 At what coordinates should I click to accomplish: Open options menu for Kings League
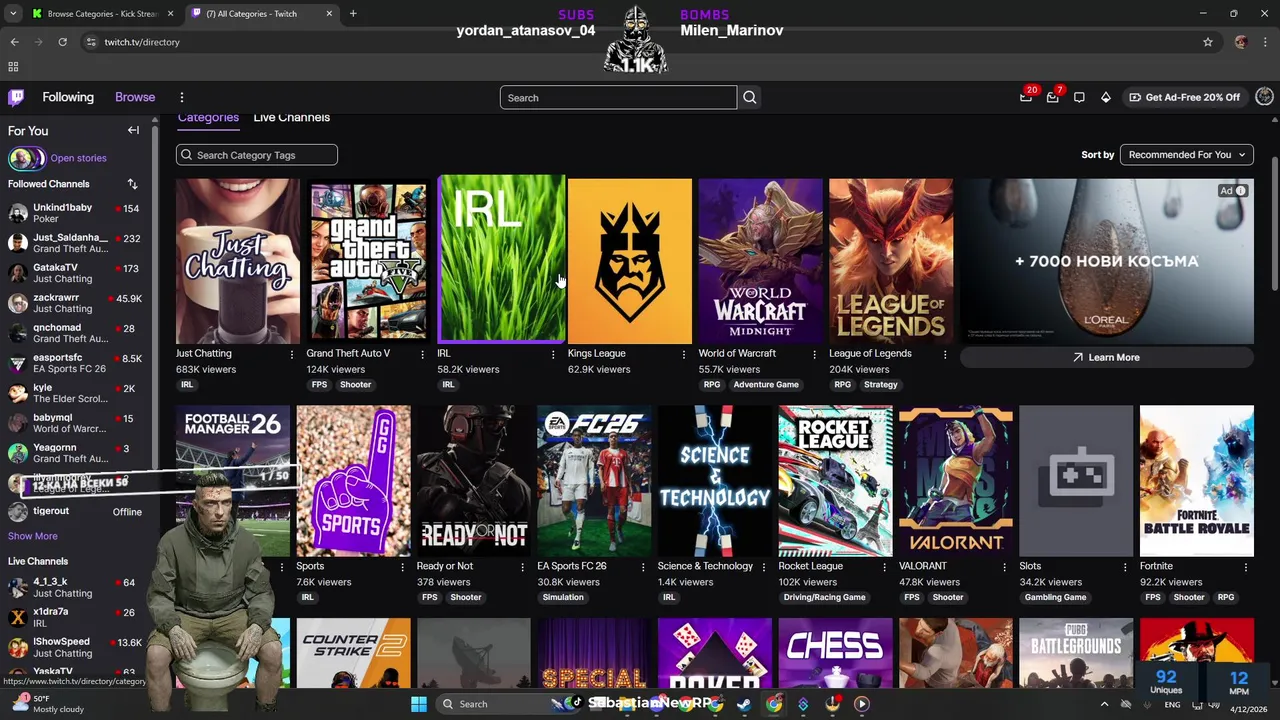(x=684, y=354)
